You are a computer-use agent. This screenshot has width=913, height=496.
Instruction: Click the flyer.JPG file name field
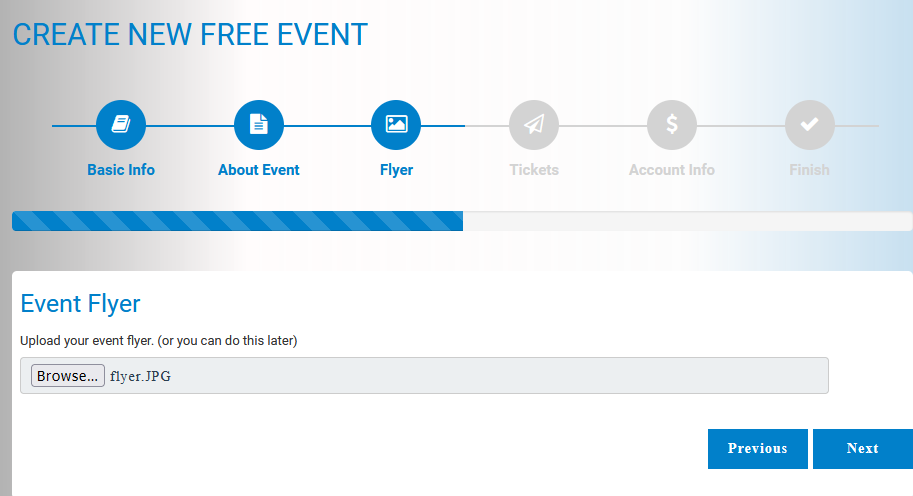(424, 375)
